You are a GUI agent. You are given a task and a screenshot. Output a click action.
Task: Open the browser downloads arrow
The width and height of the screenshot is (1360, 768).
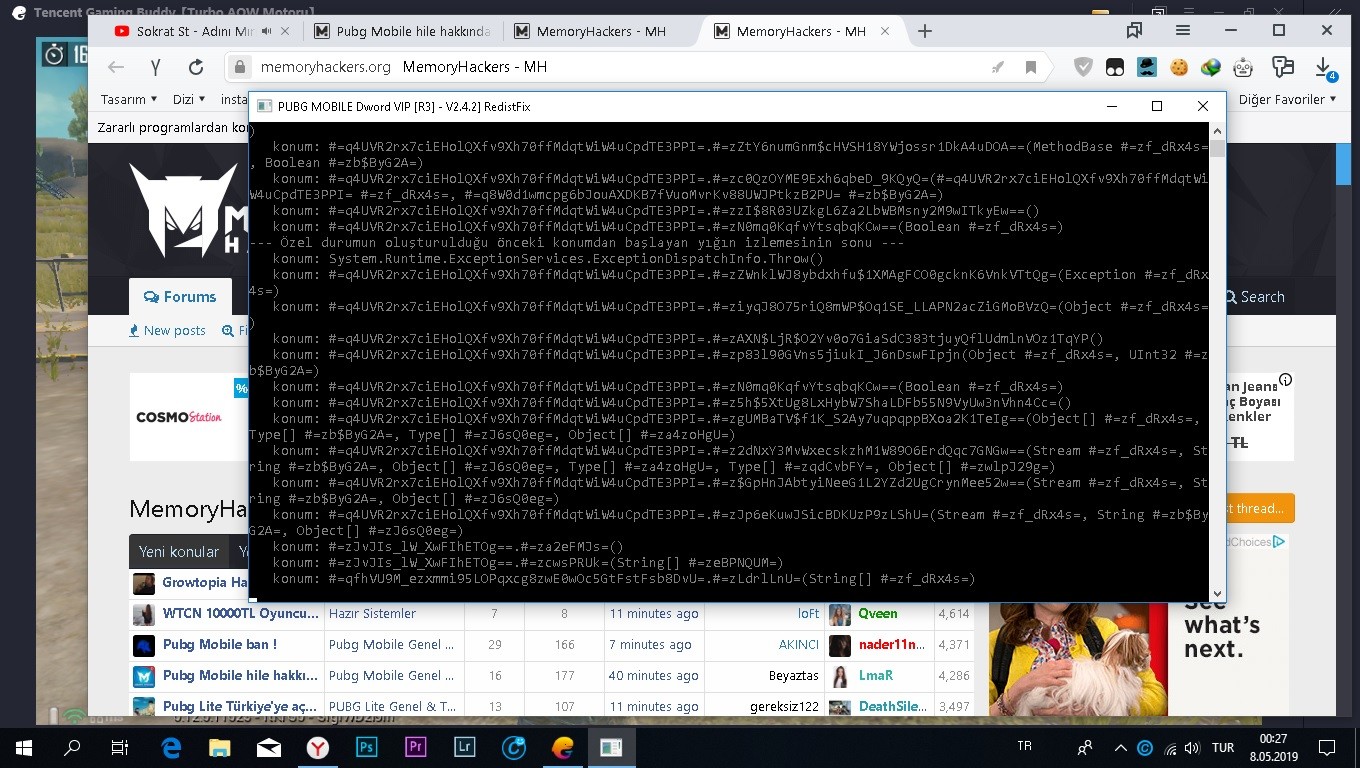pyautogui.click(x=1325, y=67)
